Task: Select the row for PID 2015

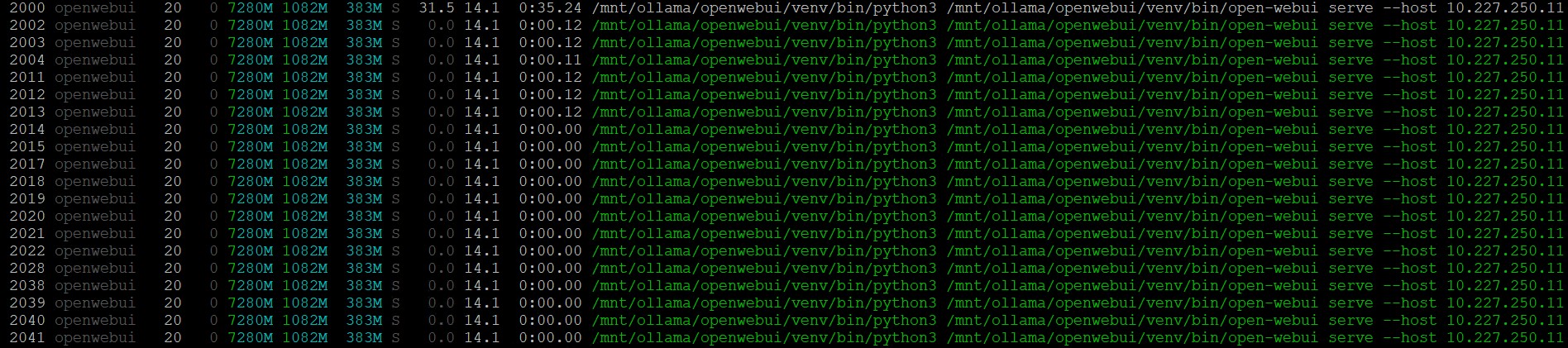Action: (27, 146)
